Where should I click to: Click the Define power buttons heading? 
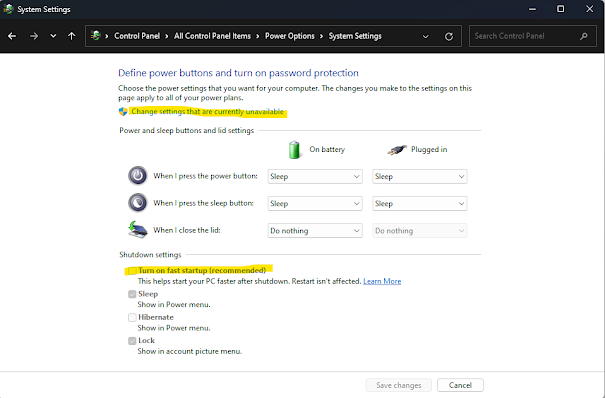(238, 73)
